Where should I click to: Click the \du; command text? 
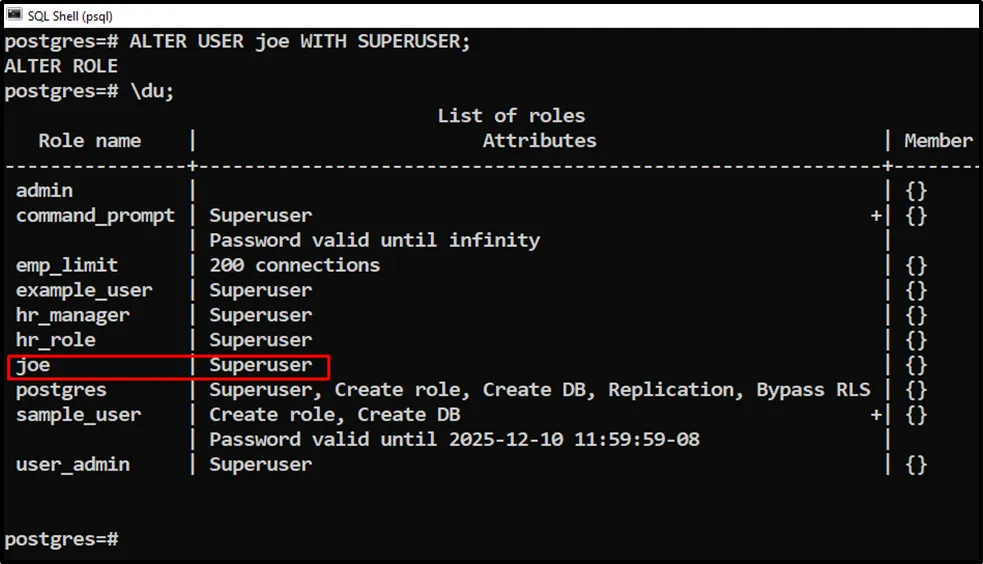click(x=151, y=91)
